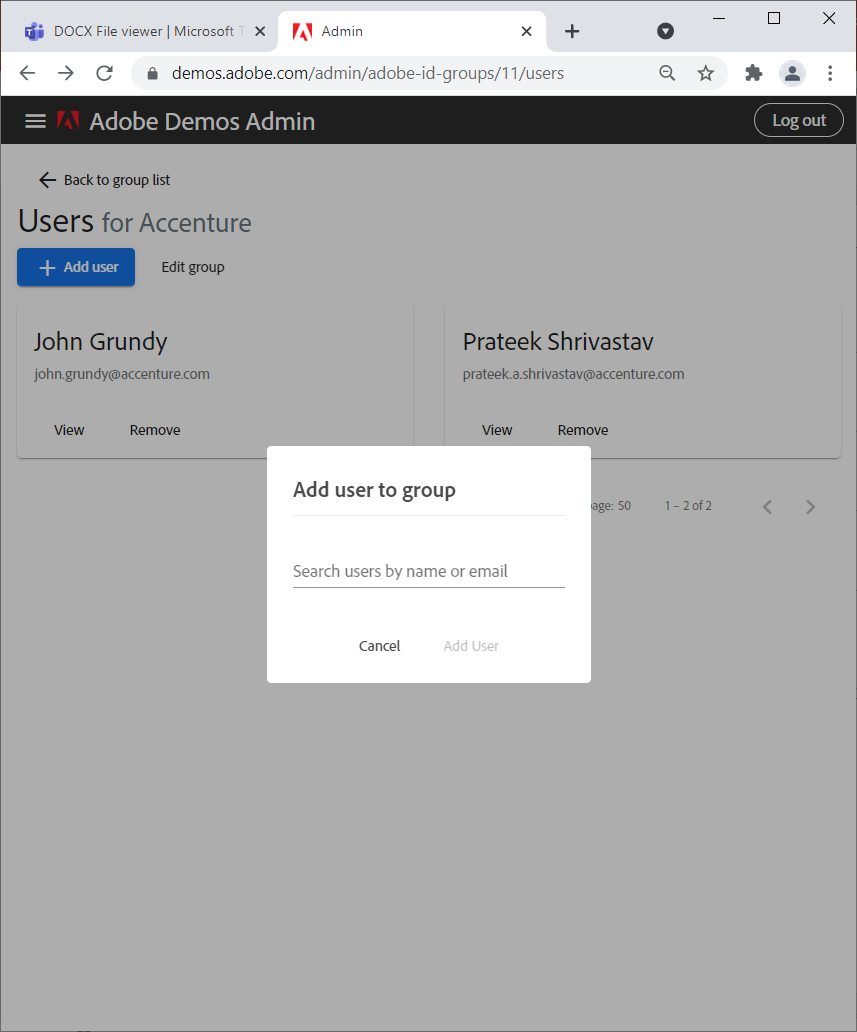The image size is (857, 1032).
Task: Remove Prateek Shrivastav from group
Action: coord(583,430)
